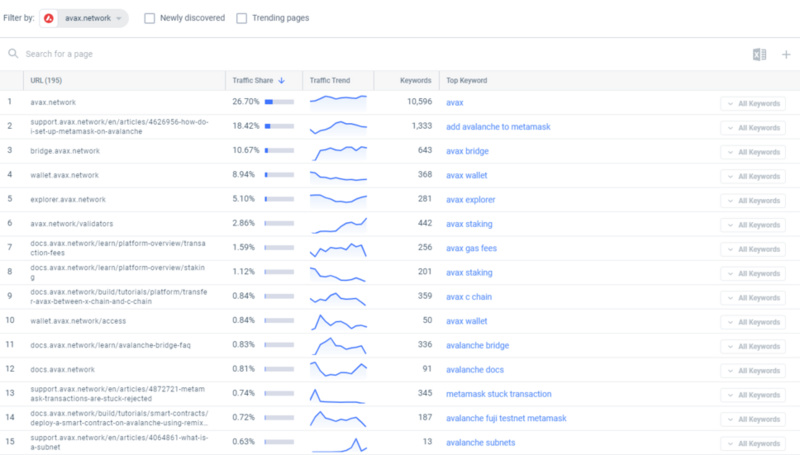Expand All Keywords for wallet.avax.network row
The width and height of the screenshot is (800, 455).
pyautogui.click(x=753, y=176)
